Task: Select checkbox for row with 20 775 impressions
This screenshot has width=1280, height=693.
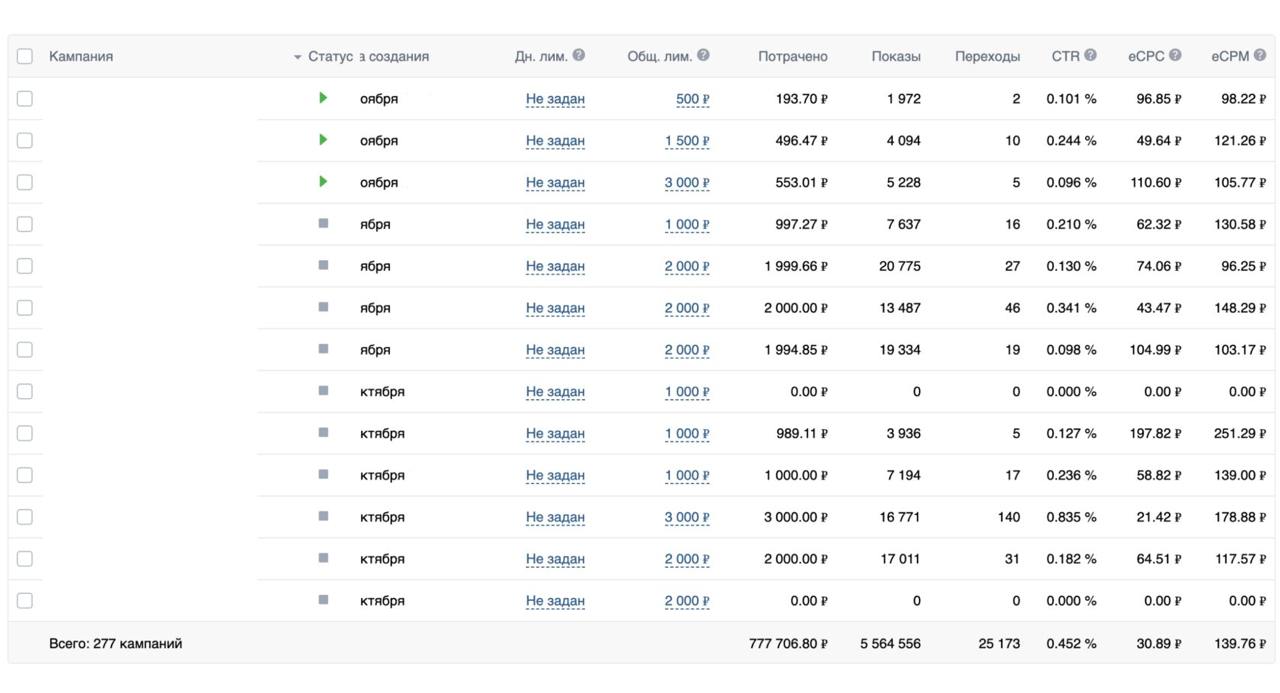Action: tap(25, 266)
